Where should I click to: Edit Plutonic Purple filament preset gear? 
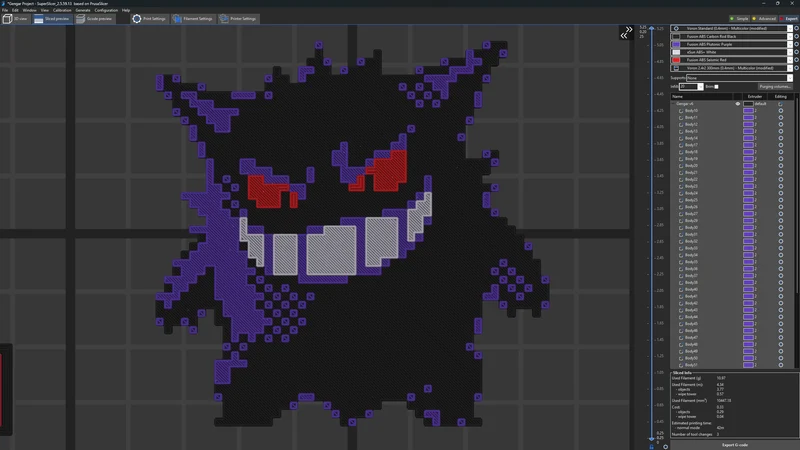[x=796, y=44]
